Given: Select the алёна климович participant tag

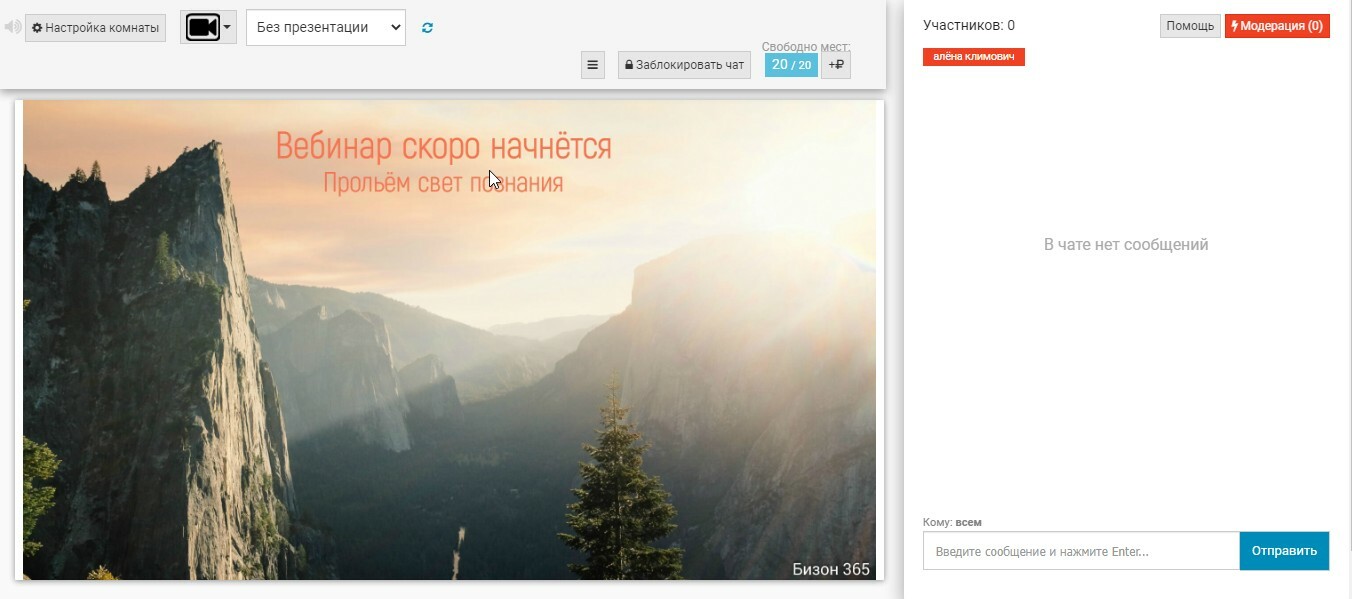Looking at the screenshot, I should pos(973,57).
